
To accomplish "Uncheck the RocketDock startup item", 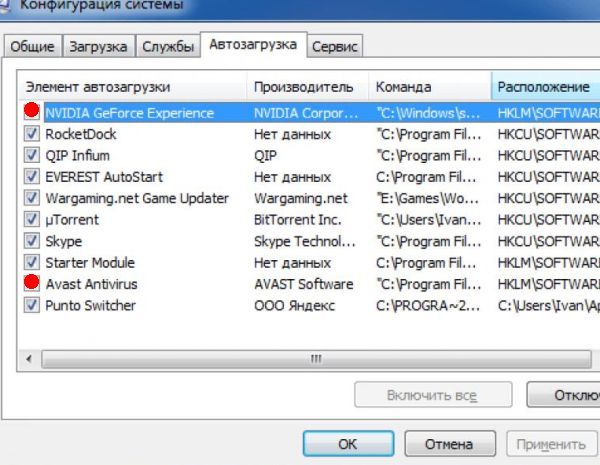I will (x=31, y=134).
